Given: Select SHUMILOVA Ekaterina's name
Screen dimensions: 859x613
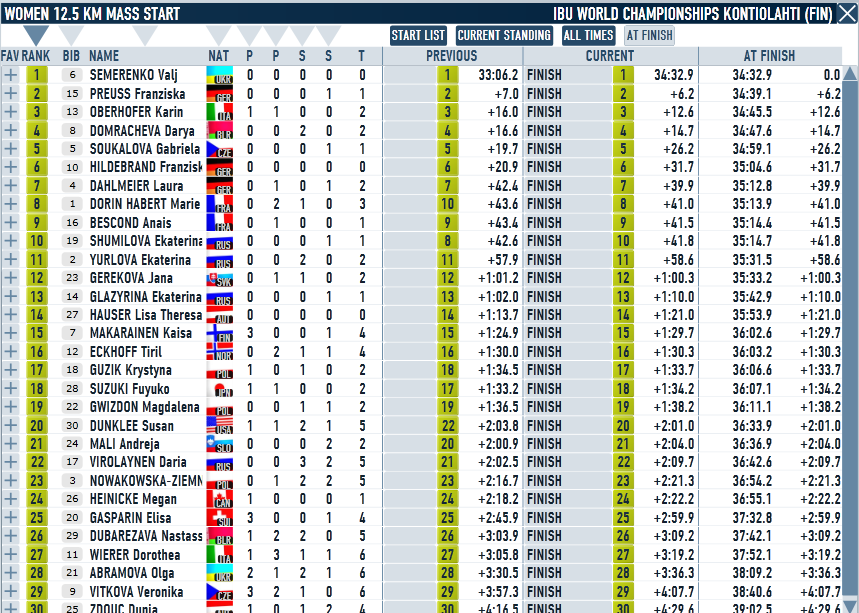Looking at the screenshot, I should click(146, 241).
